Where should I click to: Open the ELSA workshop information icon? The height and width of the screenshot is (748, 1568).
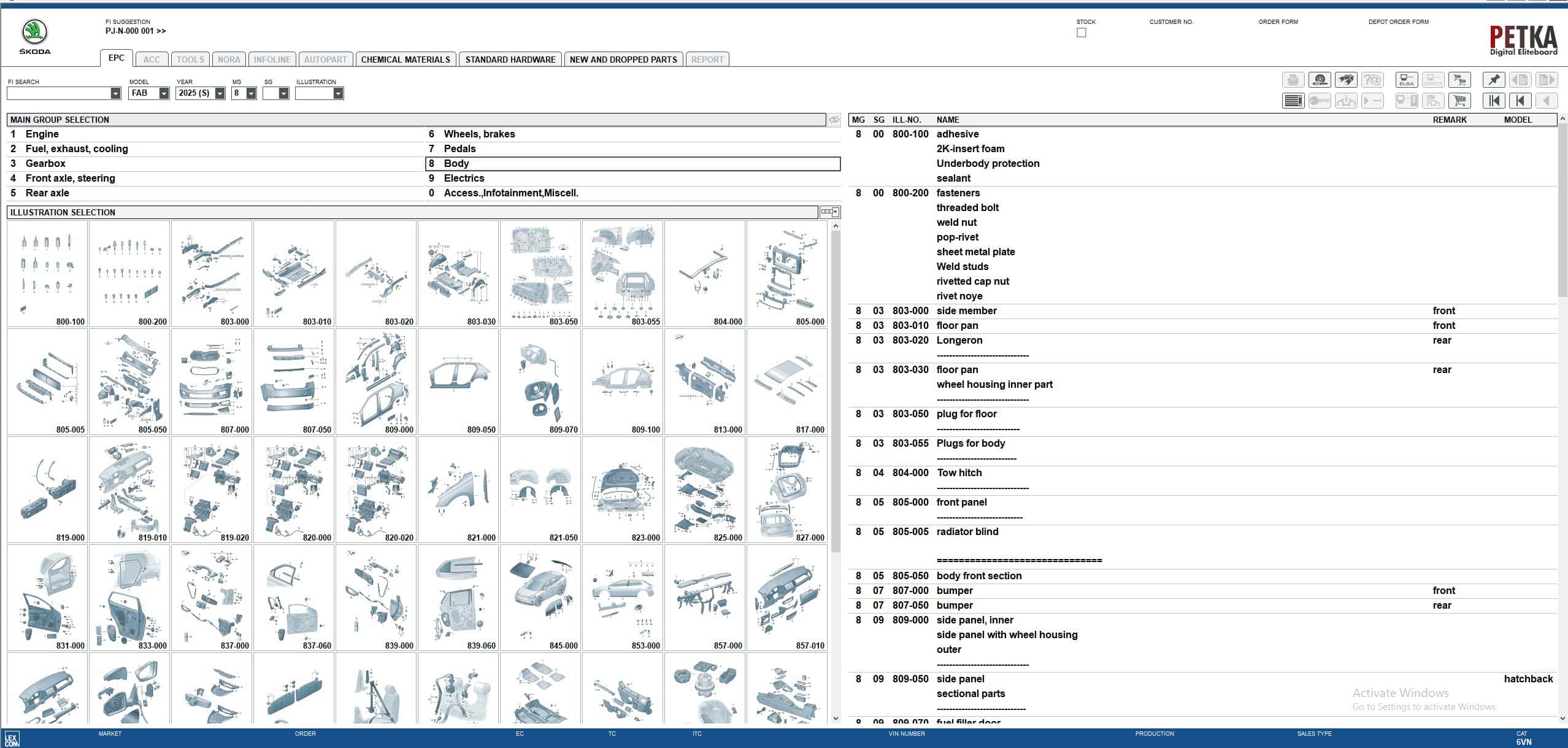[x=1406, y=80]
